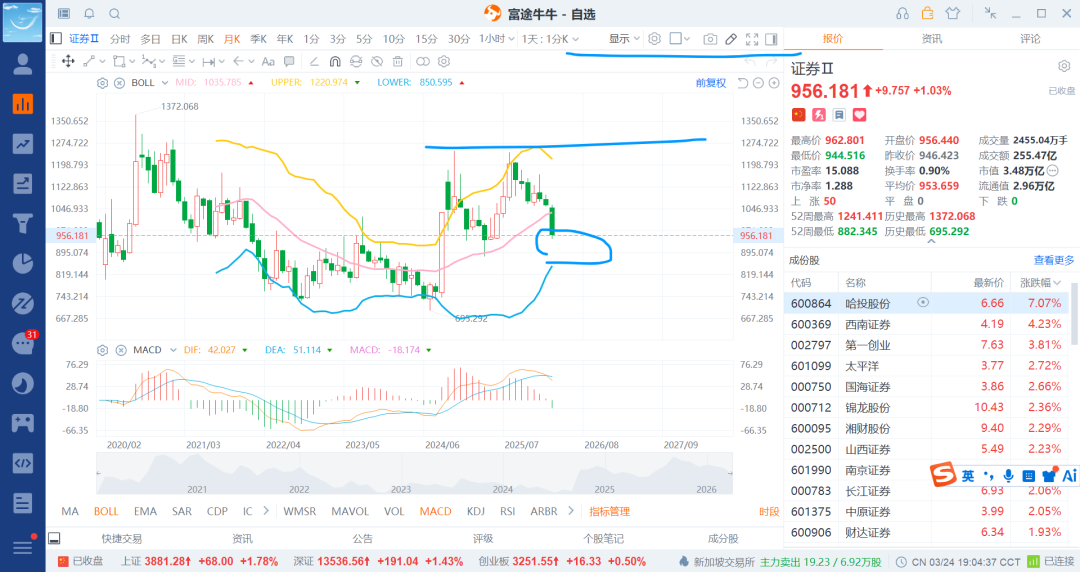Take a chart screenshot with camera icon
This screenshot has height=572, width=1080.
[x=710, y=39]
